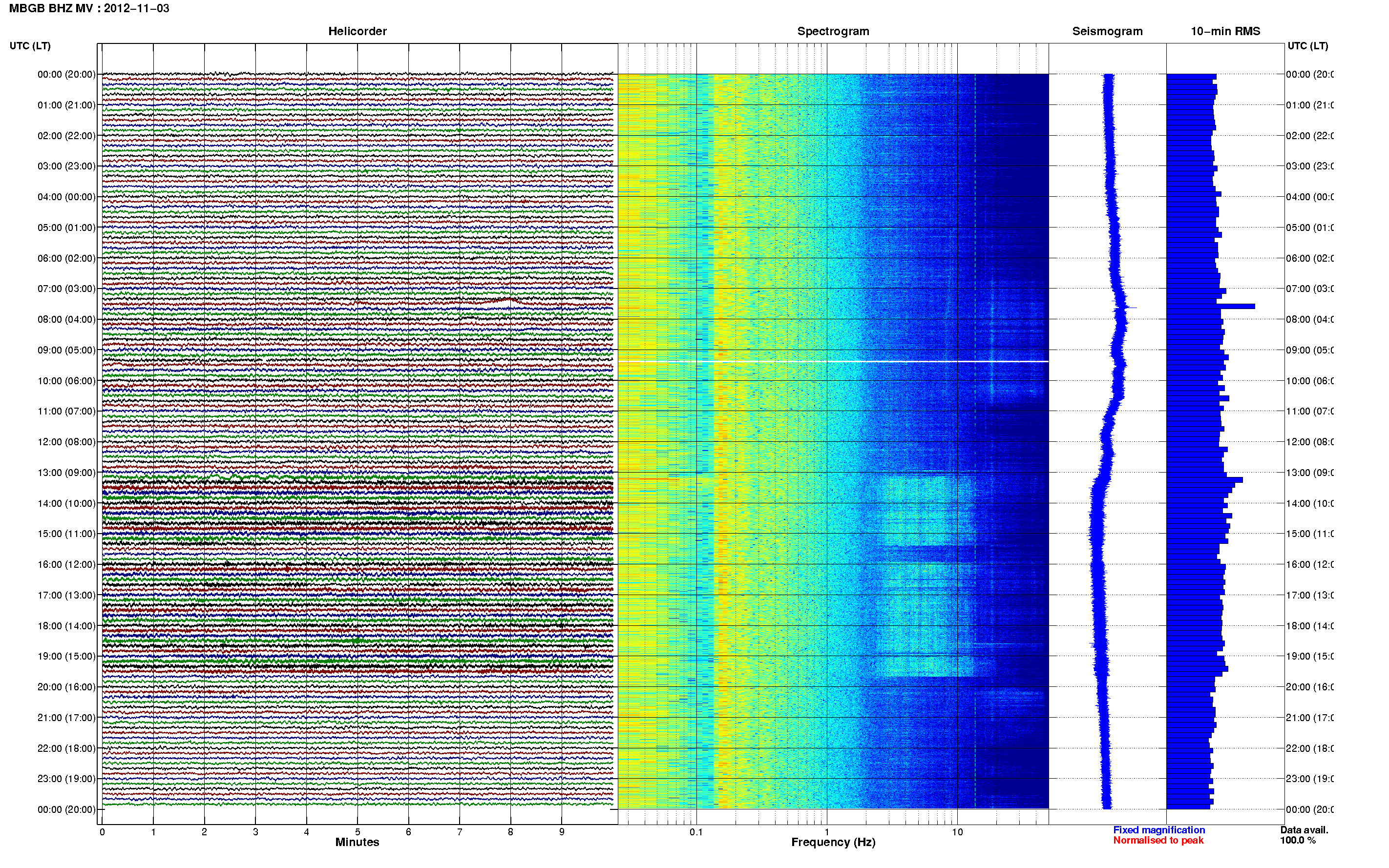Viewport: 1389px width, 868px height.
Task: Click the 'Seismogram' panel heading
Action: coord(1107,32)
